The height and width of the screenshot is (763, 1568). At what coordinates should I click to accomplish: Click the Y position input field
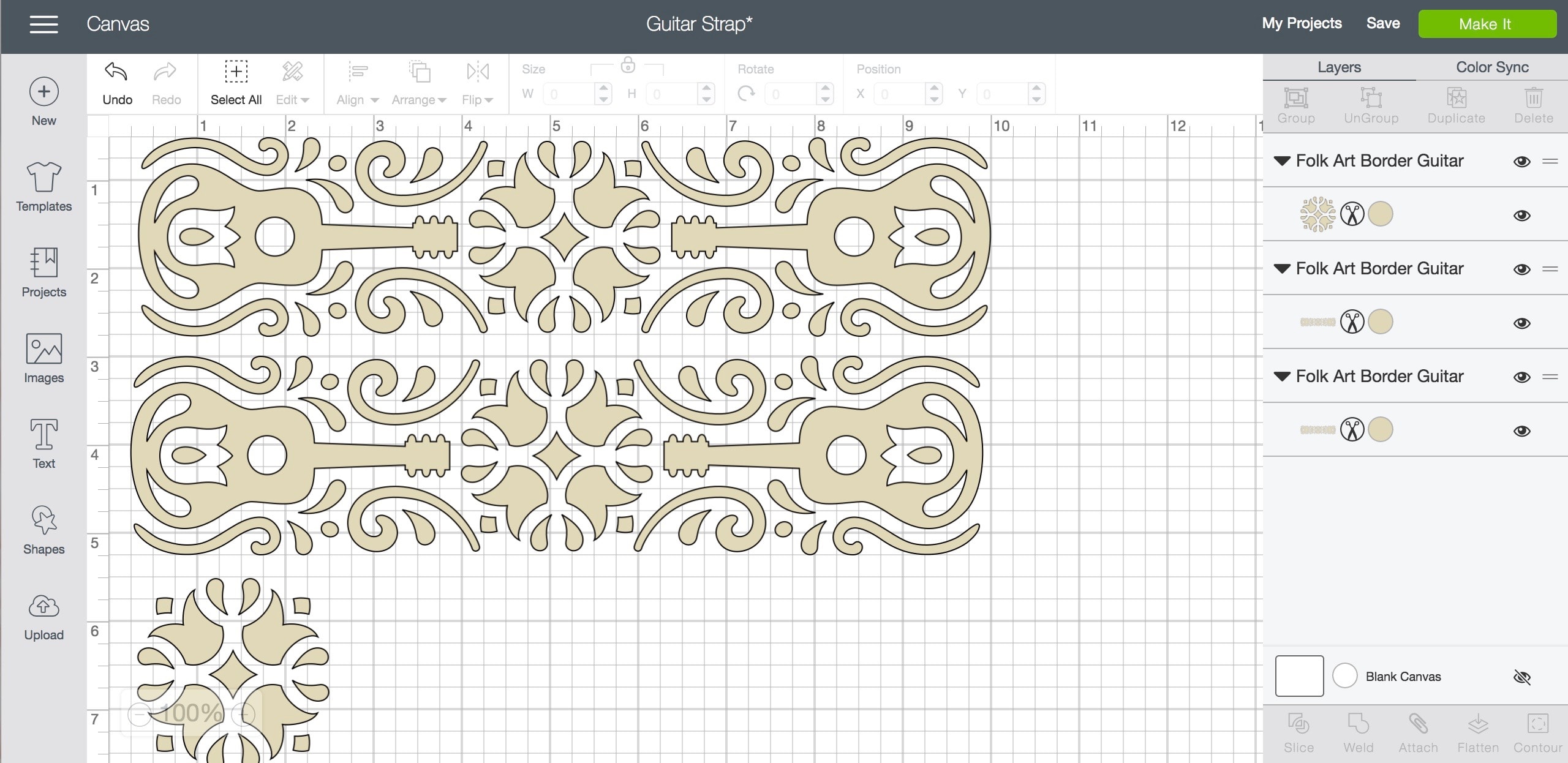(x=1001, y=94)
